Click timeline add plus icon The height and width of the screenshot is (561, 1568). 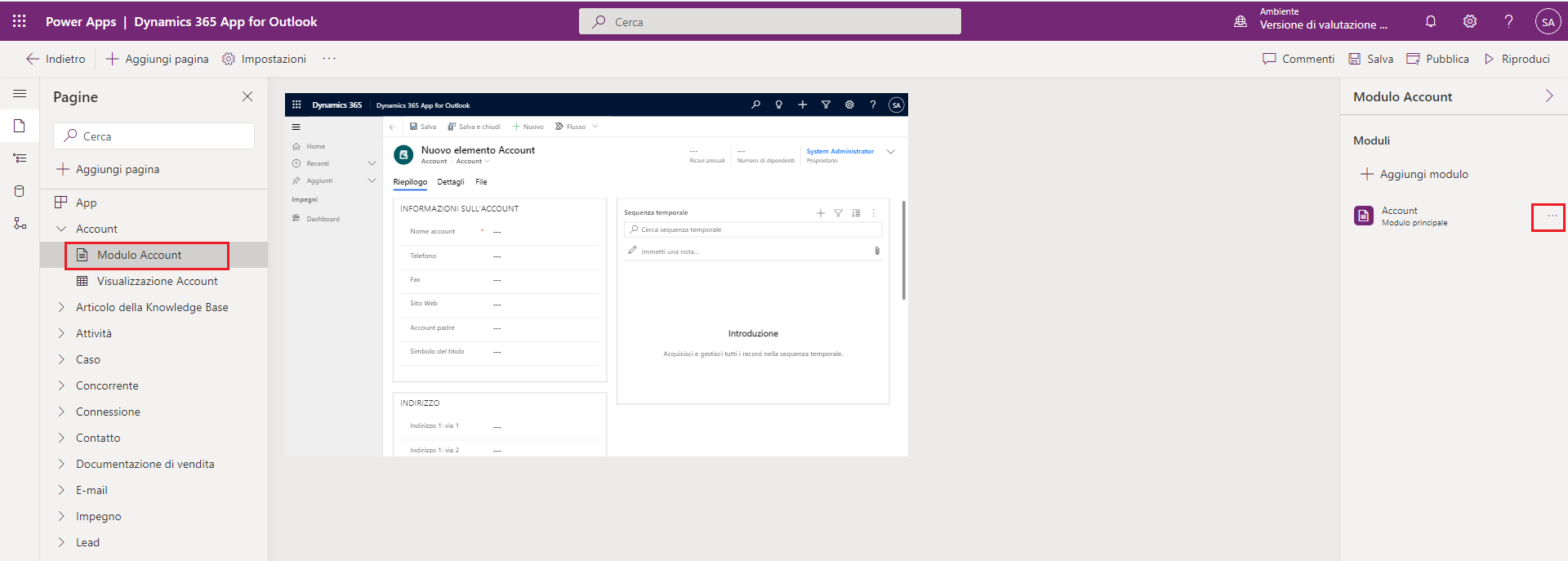tap(821, 213)
